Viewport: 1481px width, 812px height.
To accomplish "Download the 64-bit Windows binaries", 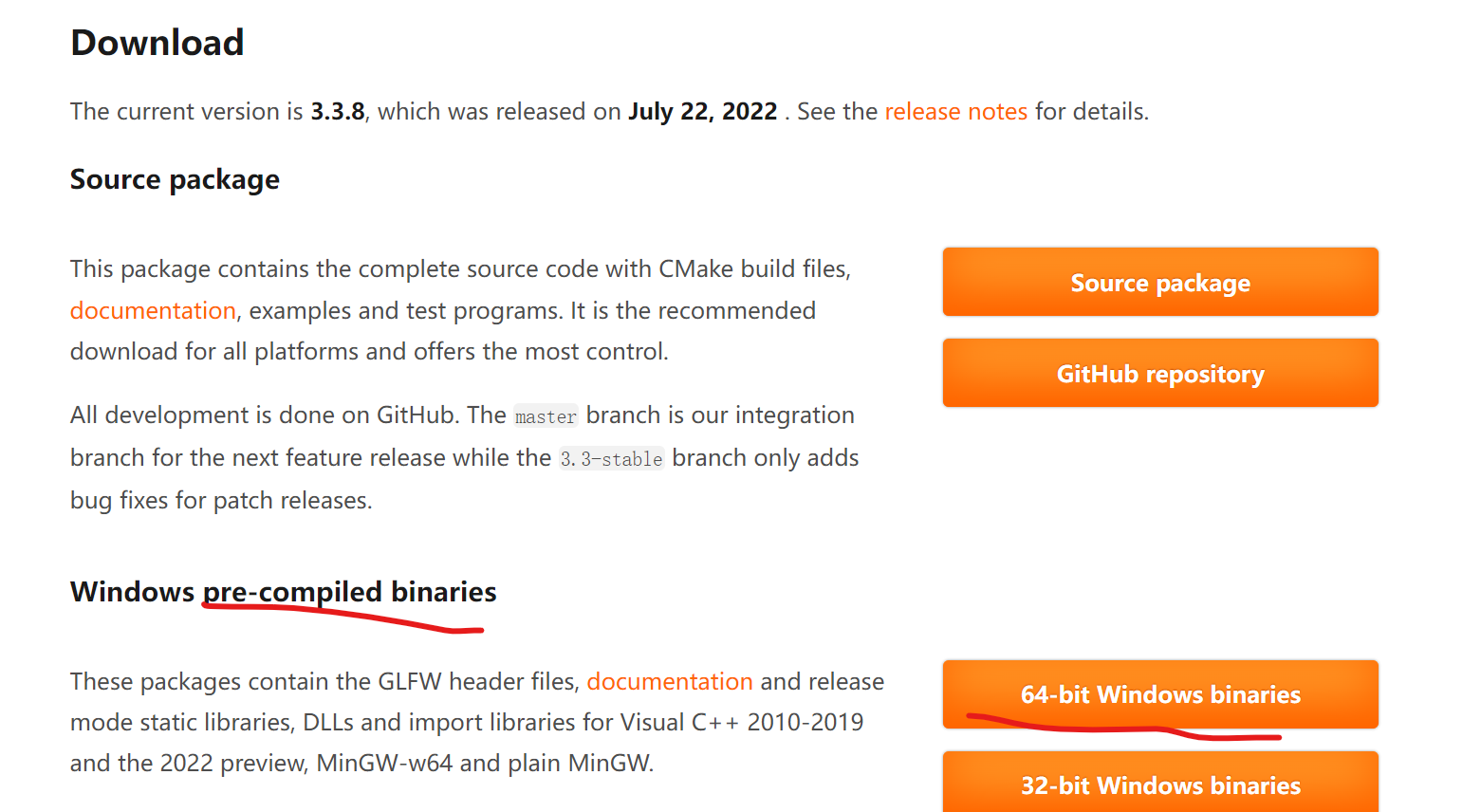I will [x=1159, y=694].
